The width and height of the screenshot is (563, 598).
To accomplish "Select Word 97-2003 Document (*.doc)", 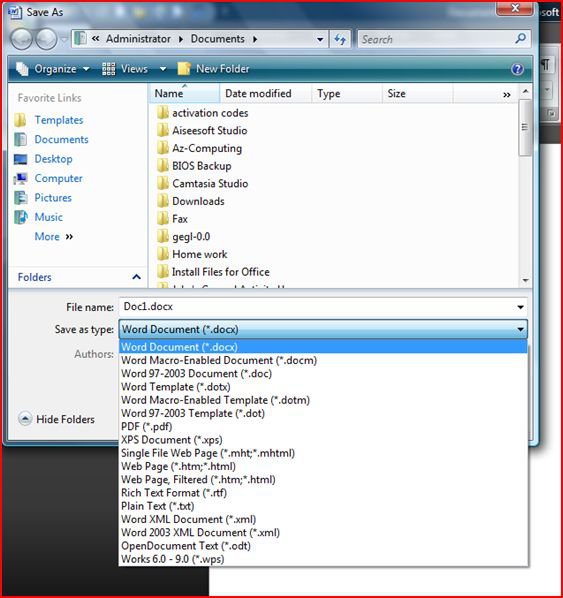I will 323,373.
